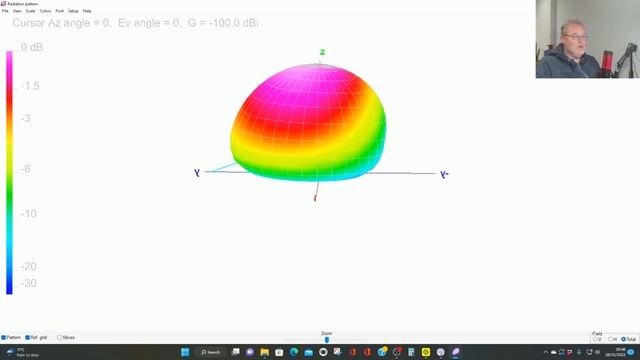The height and width of the screenshot is (360, 640).
Task: Open the Colors menu
Action: pyautogui.click(x=45, y=11)
